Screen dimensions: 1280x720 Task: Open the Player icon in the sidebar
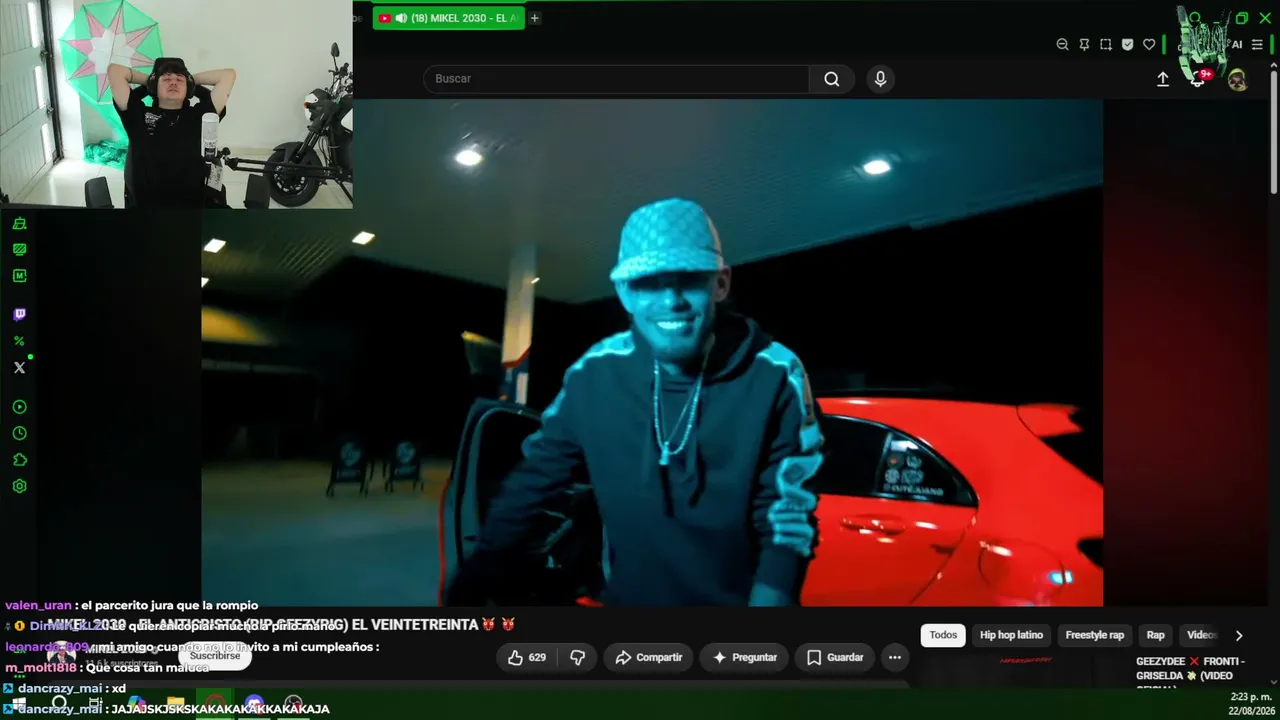coord(19,407)
